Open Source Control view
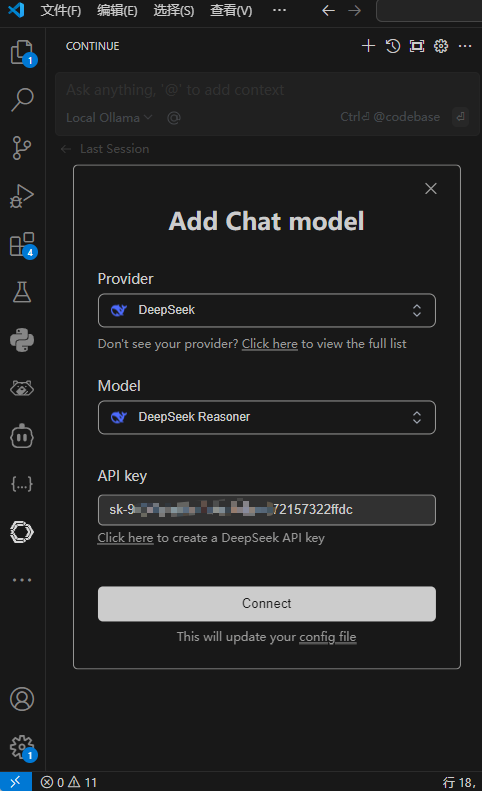Image resolution: width=482 pixels, height=791 pixels. tap(22, 148)
